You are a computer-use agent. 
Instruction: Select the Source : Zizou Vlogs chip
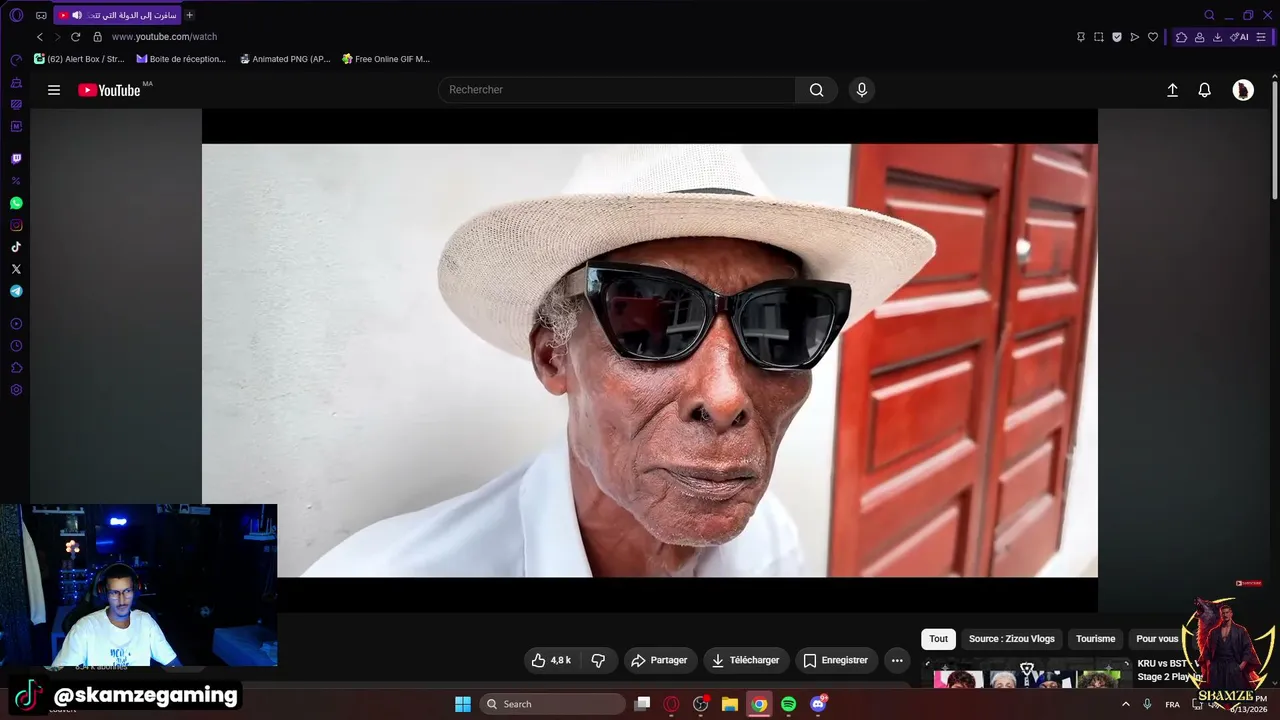(x=1011, y=639)
